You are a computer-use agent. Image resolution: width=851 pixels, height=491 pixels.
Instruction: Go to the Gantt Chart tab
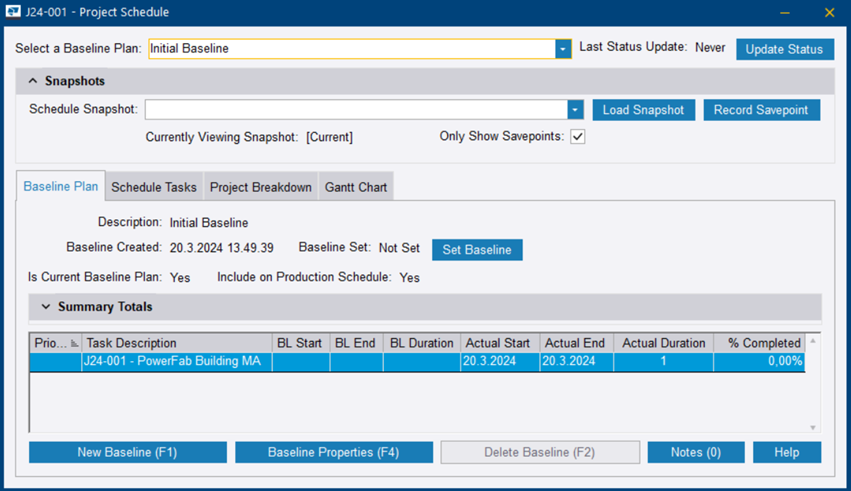(356, 187)
